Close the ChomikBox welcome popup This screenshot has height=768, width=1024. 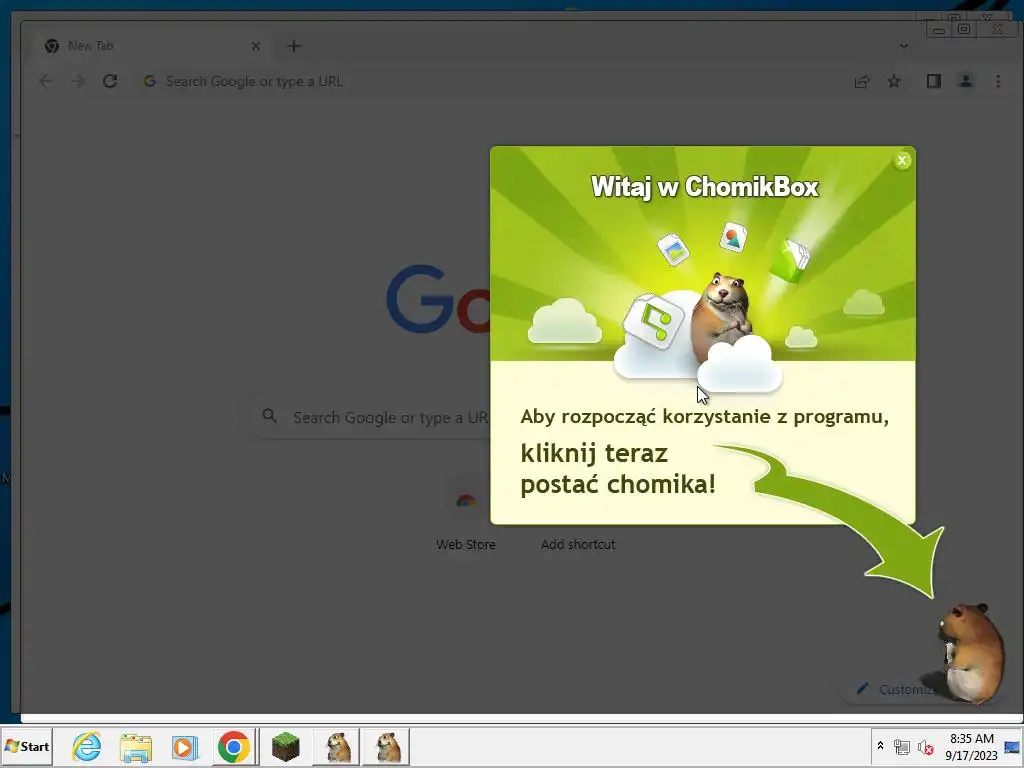point(902,161)
